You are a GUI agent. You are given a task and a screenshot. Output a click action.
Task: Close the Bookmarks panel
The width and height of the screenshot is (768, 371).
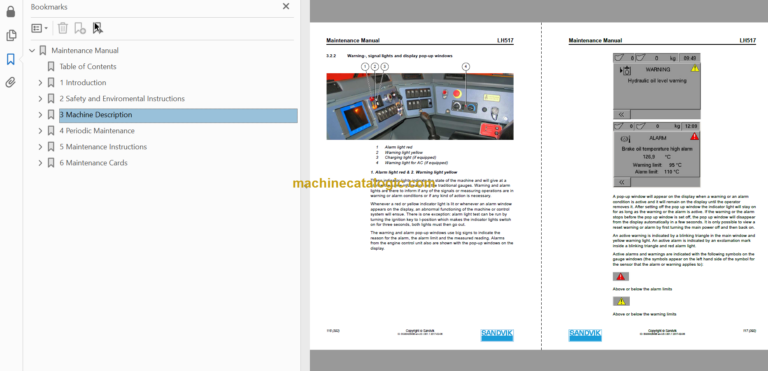(x=286, y=6)
